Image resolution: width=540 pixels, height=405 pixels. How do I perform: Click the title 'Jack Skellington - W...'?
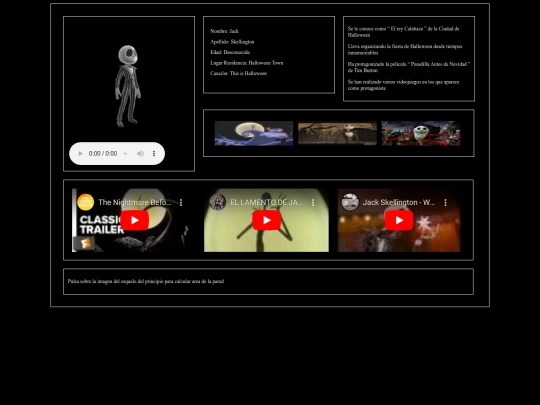tap(399, 202)
